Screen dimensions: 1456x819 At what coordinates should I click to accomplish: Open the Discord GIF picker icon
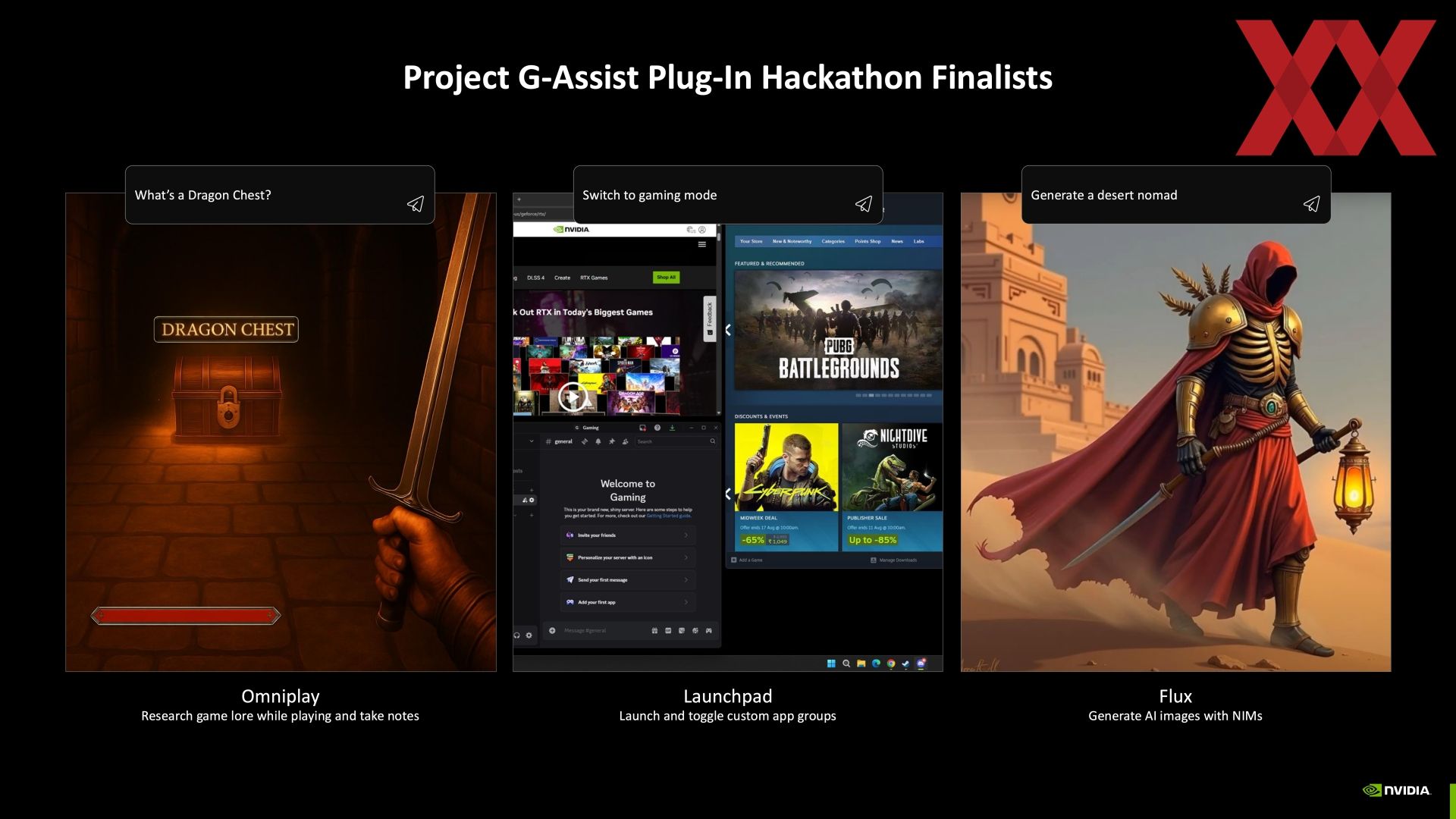668,631
